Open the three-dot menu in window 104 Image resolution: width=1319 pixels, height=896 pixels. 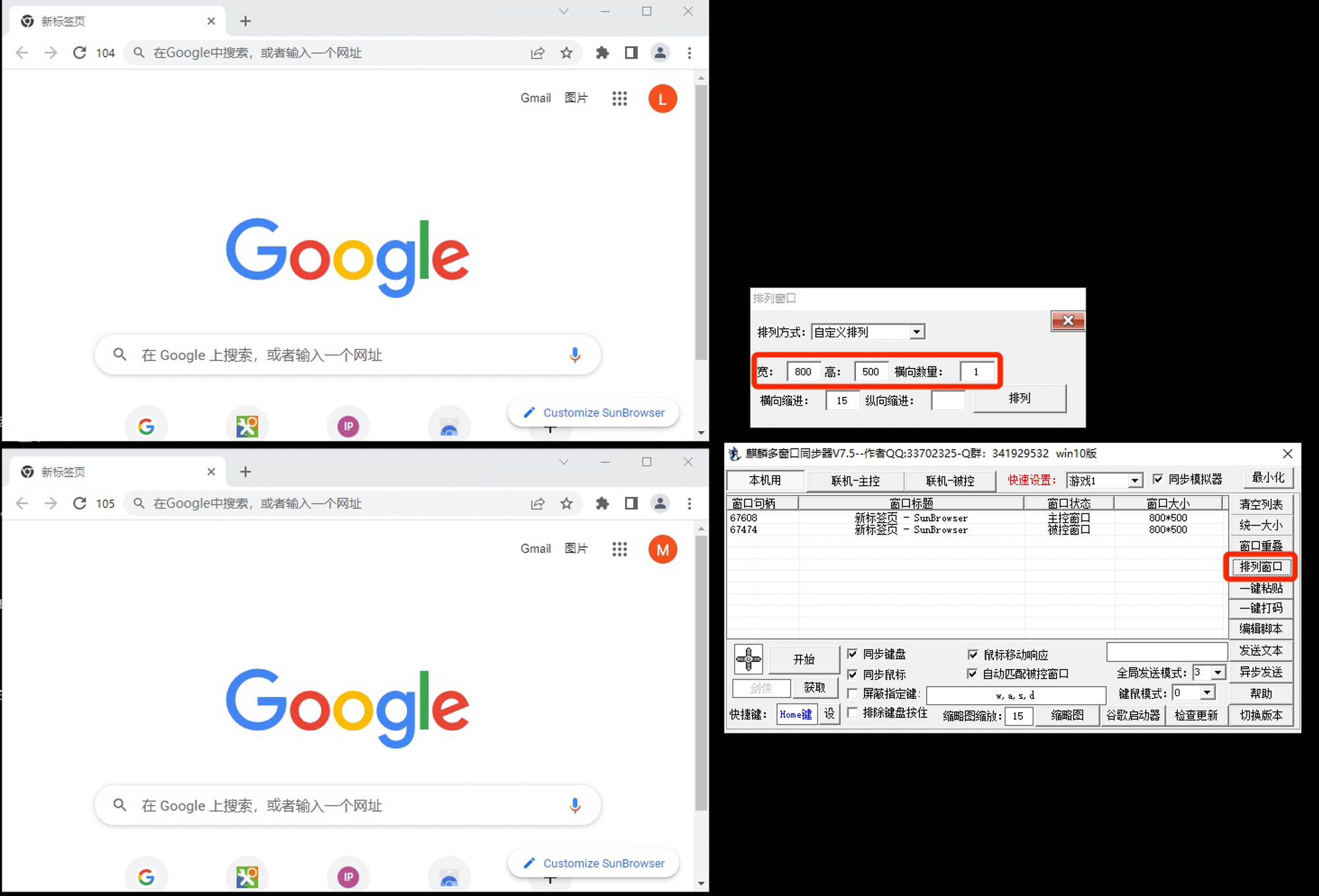coord(689,53)
